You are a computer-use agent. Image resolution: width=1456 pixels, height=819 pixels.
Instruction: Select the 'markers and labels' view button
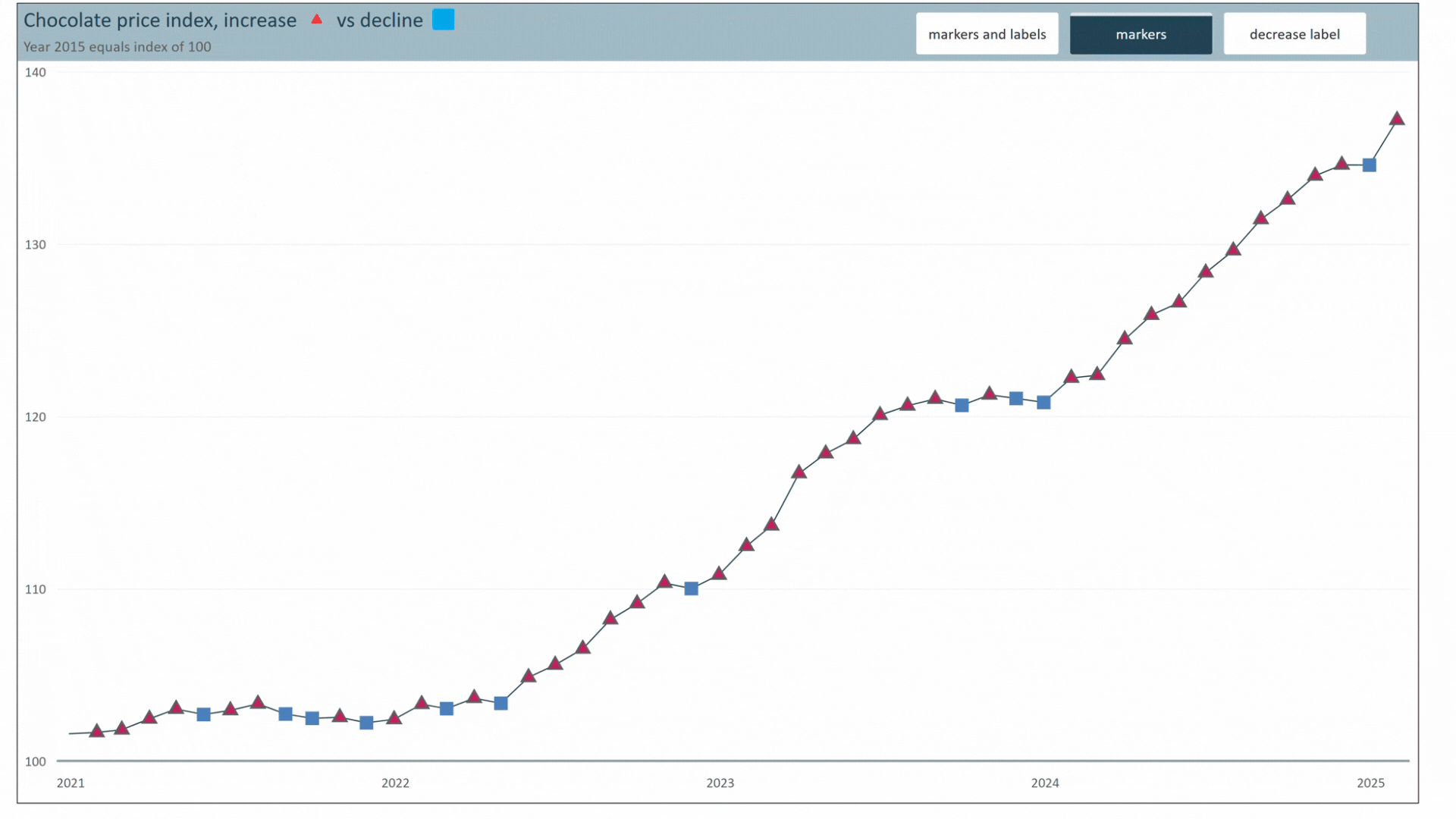[x=987, y=34]
